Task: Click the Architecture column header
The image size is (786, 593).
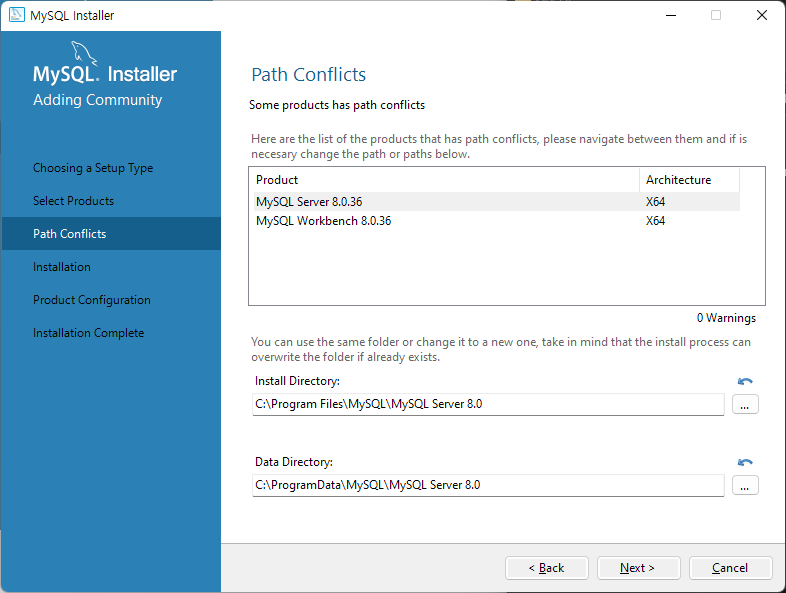Action: point(689,180)
